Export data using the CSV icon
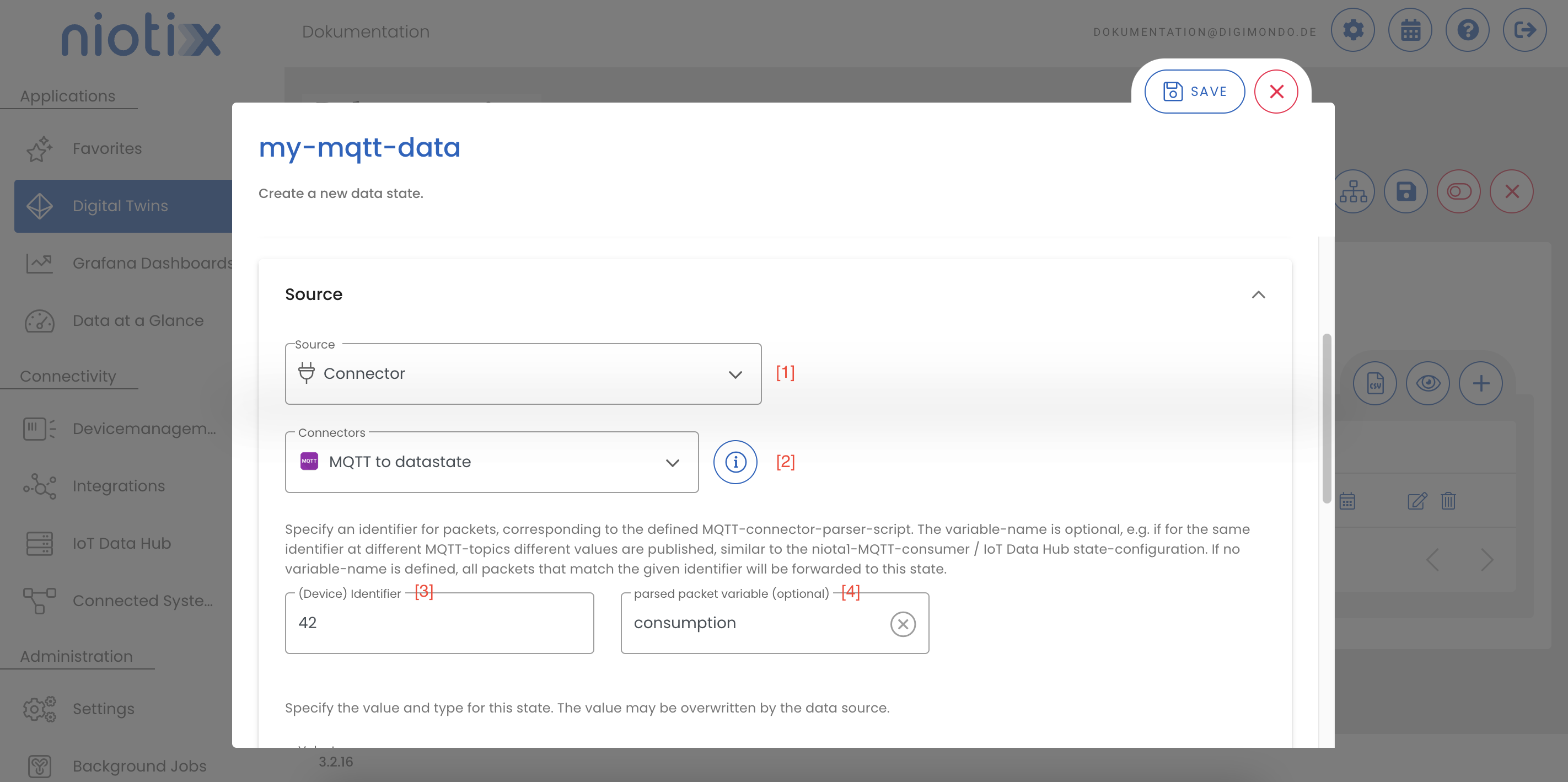 pyautogui.click(x=1376, y=383)
